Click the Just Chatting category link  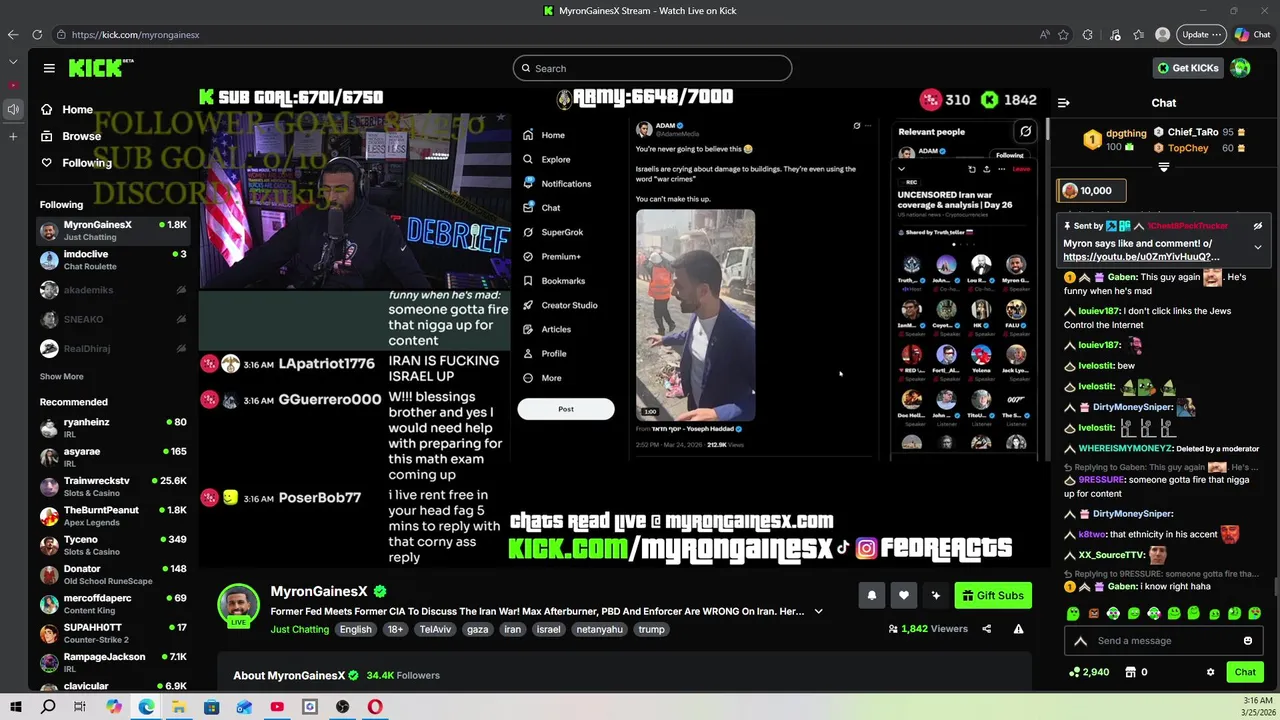[x=299, y=629]
